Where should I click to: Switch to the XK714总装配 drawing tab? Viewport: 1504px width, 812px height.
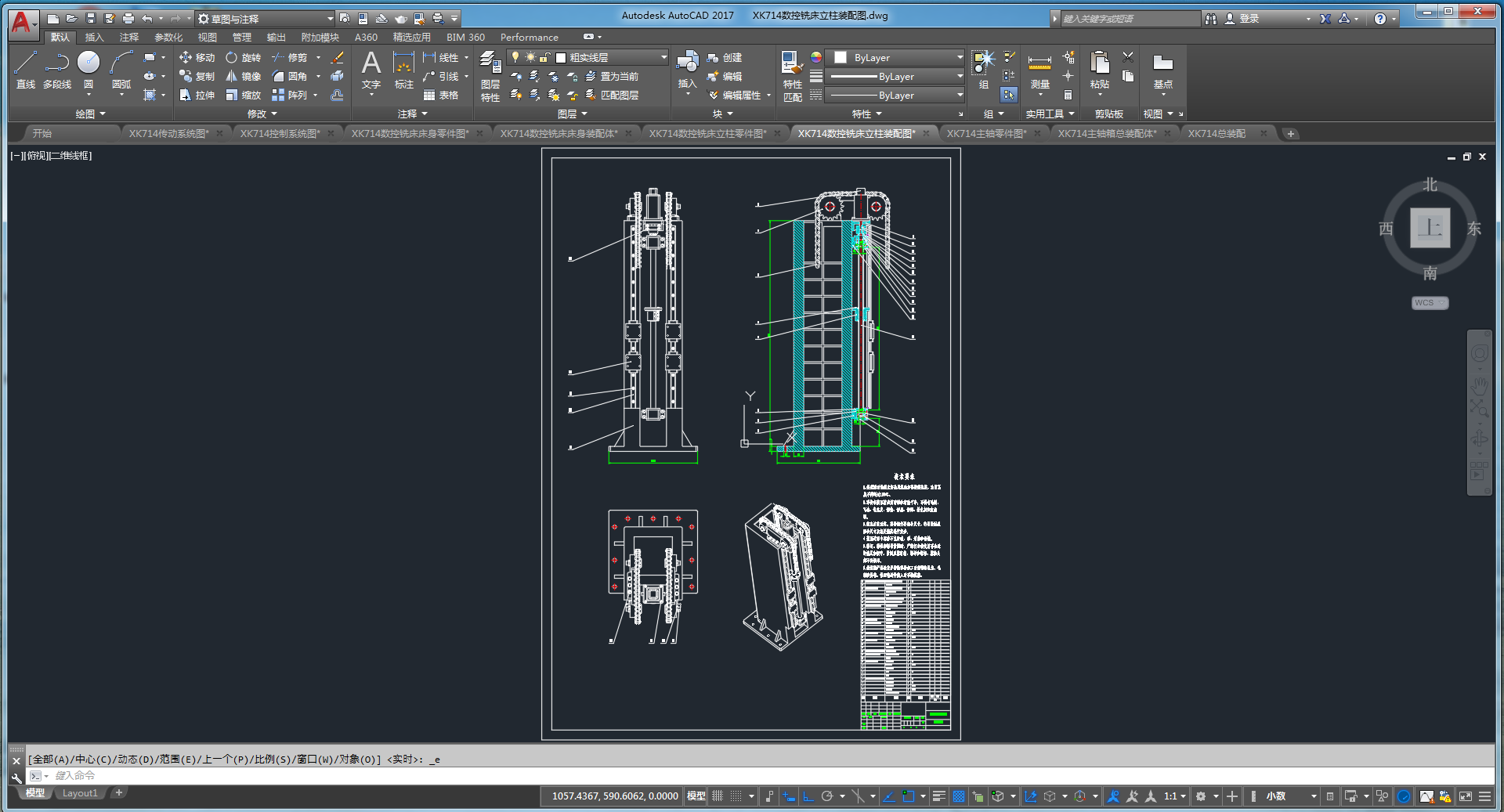(x=1216, y=134)
